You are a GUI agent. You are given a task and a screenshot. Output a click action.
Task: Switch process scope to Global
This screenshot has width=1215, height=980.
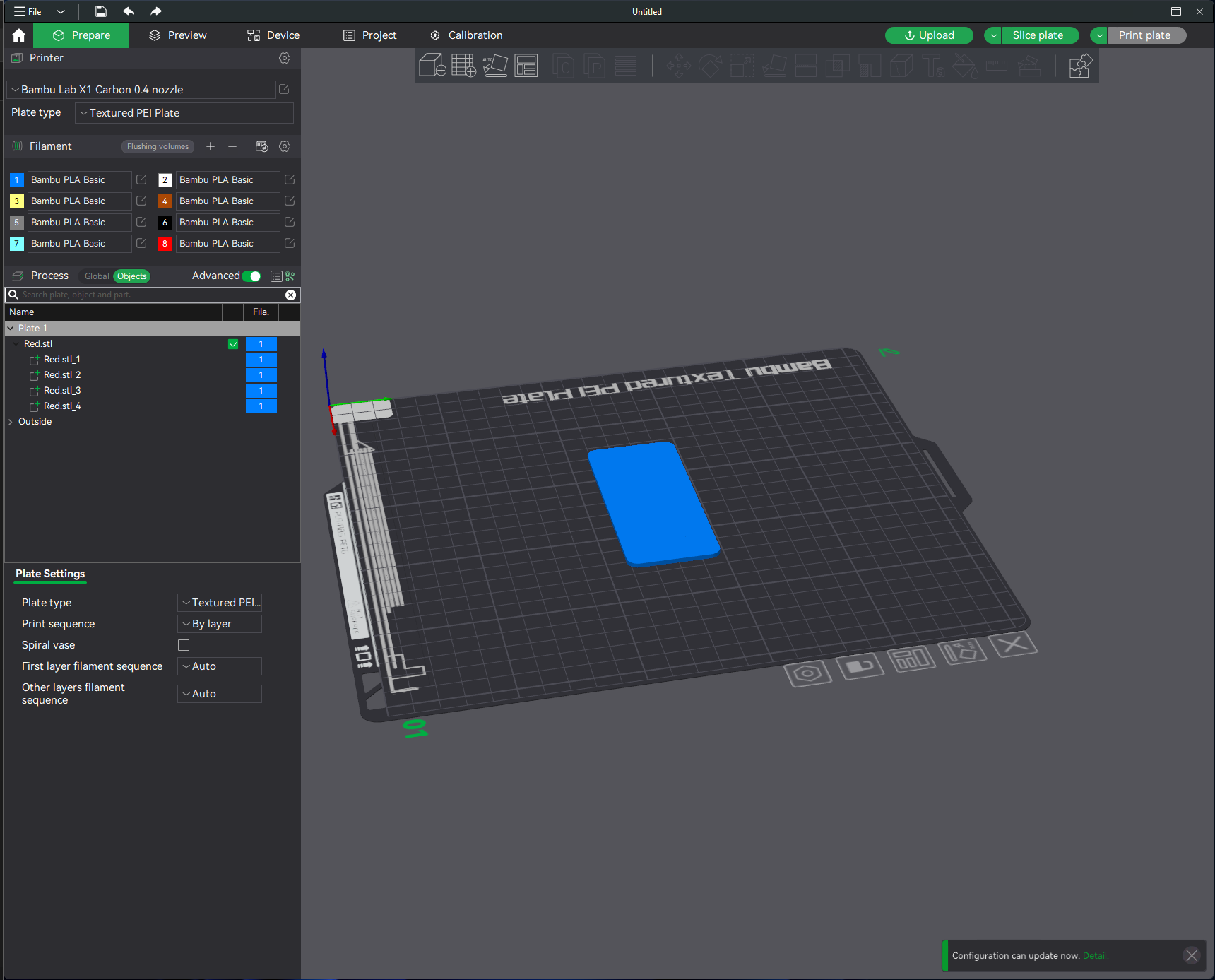coord(97,276)
